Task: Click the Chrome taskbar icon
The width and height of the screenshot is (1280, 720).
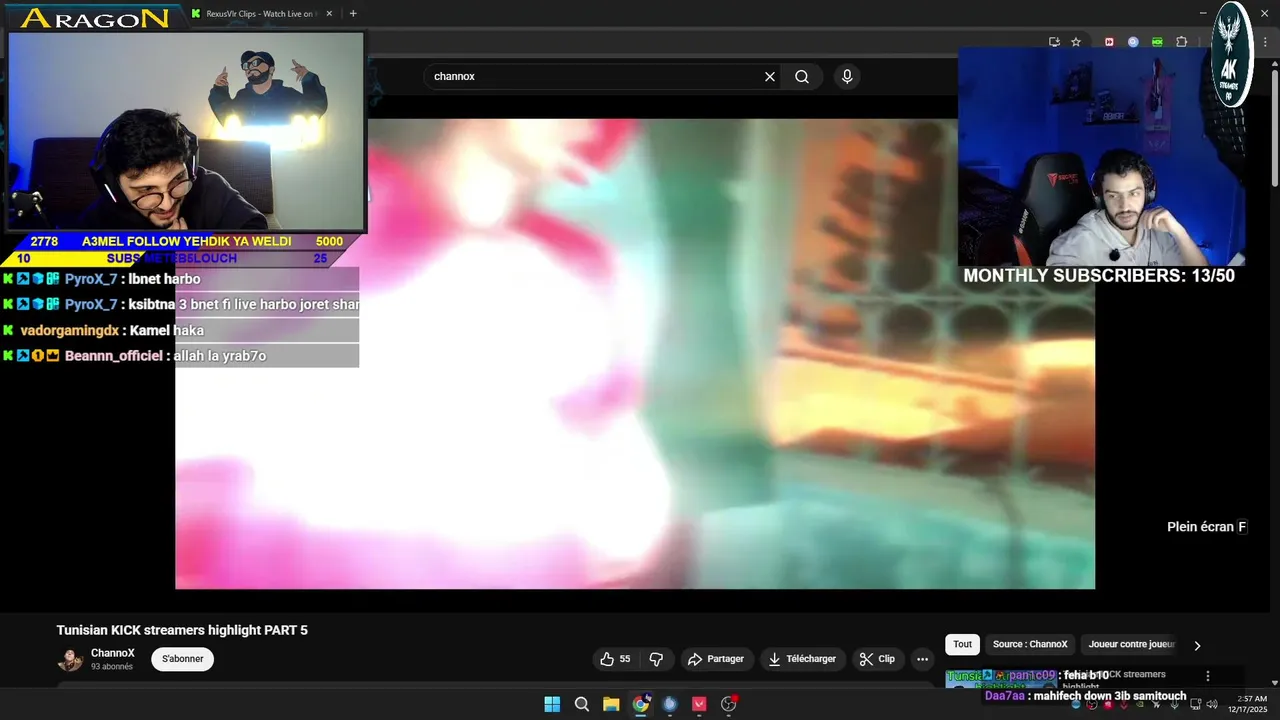Action: coord(641,704)
